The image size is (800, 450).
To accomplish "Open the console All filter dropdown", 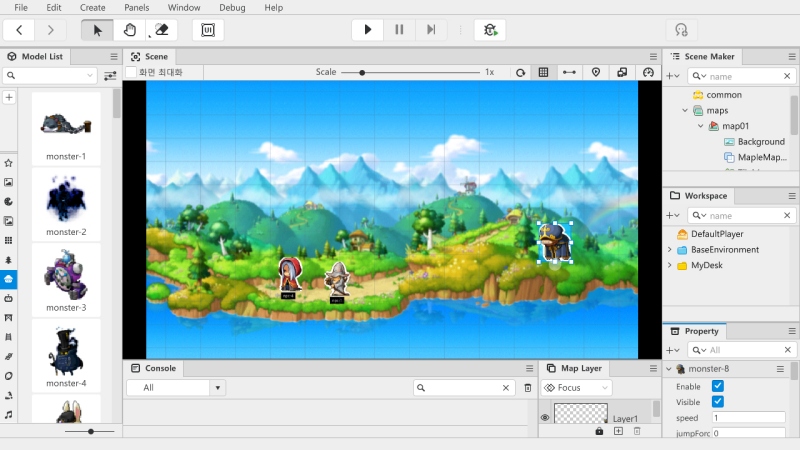I will point(176,388).
